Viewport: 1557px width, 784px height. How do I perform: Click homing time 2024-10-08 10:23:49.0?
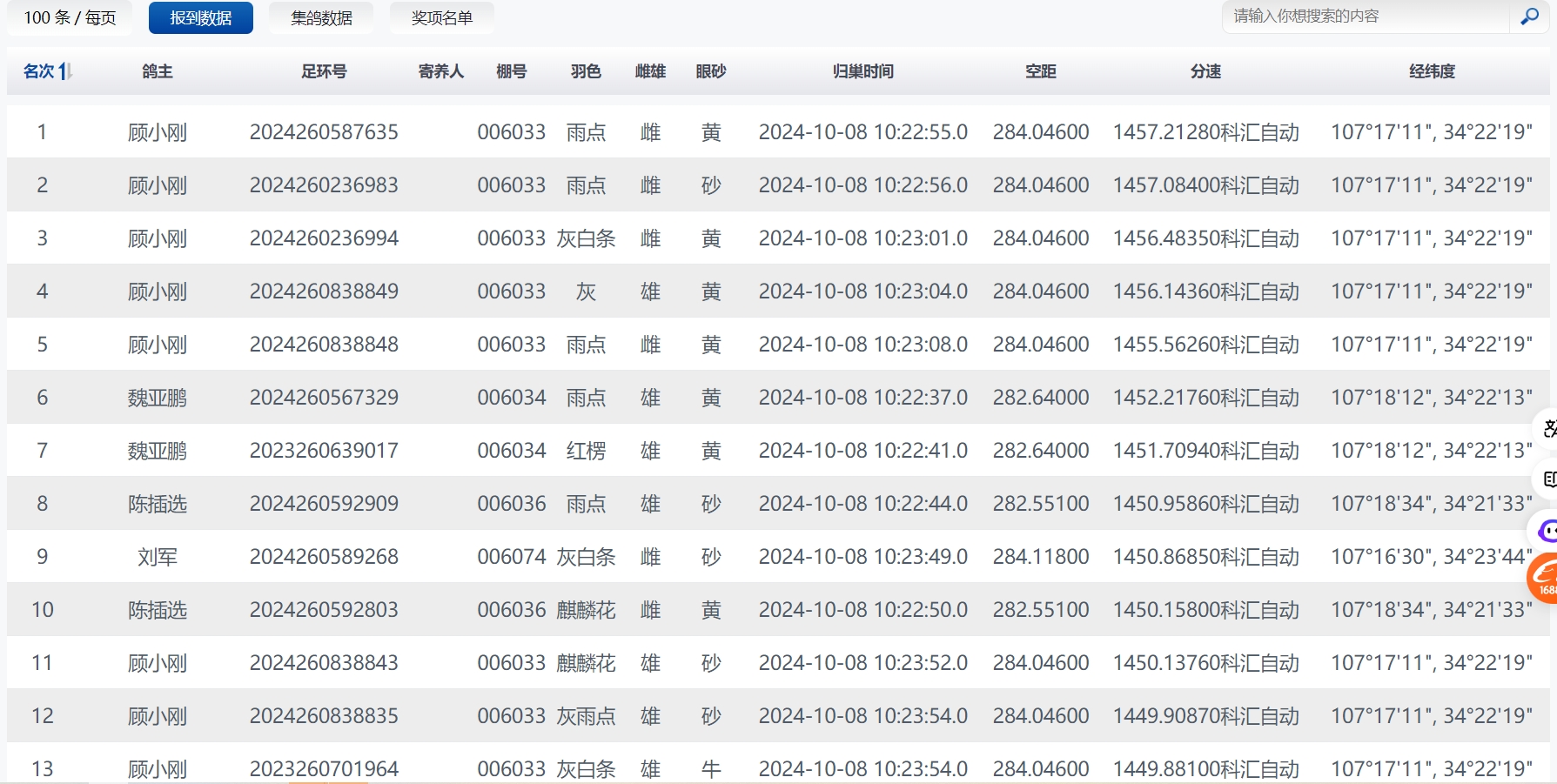click(863, 557)
